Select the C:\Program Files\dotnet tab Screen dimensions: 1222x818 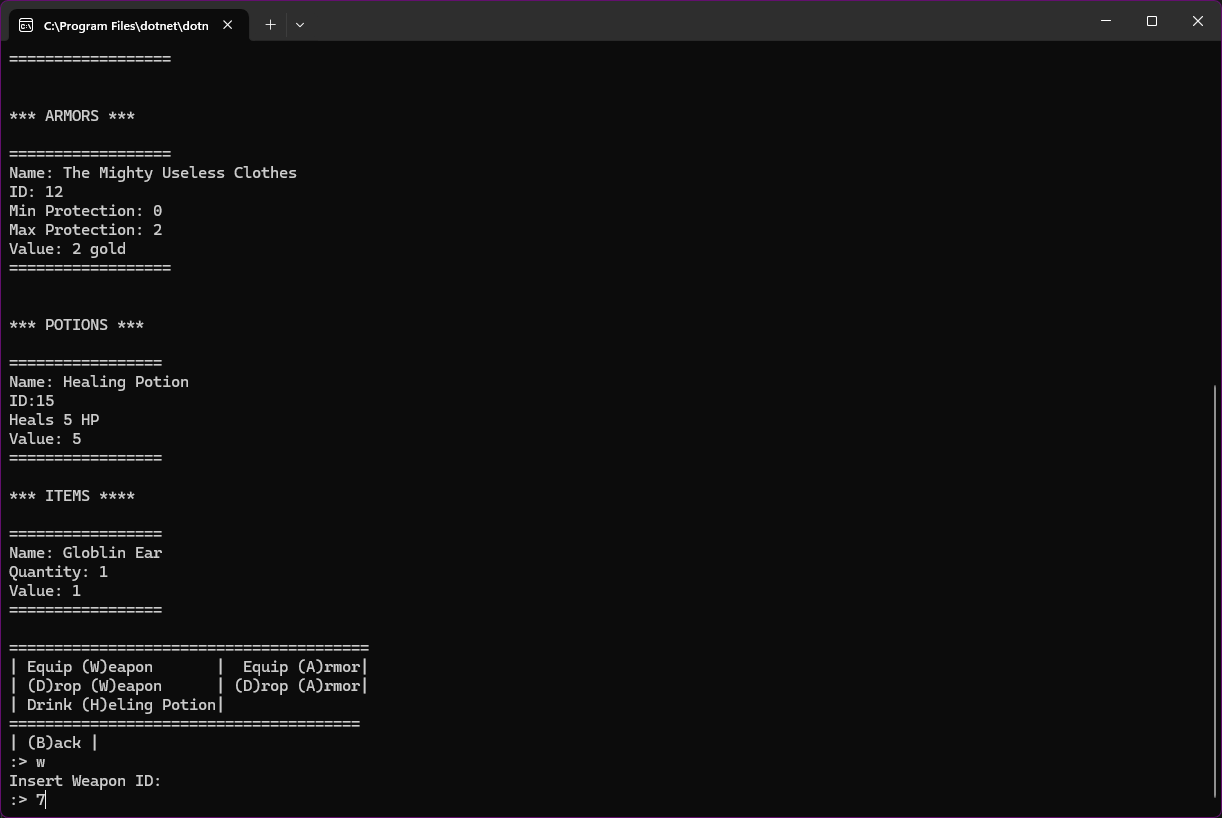(x=125, y=25)
